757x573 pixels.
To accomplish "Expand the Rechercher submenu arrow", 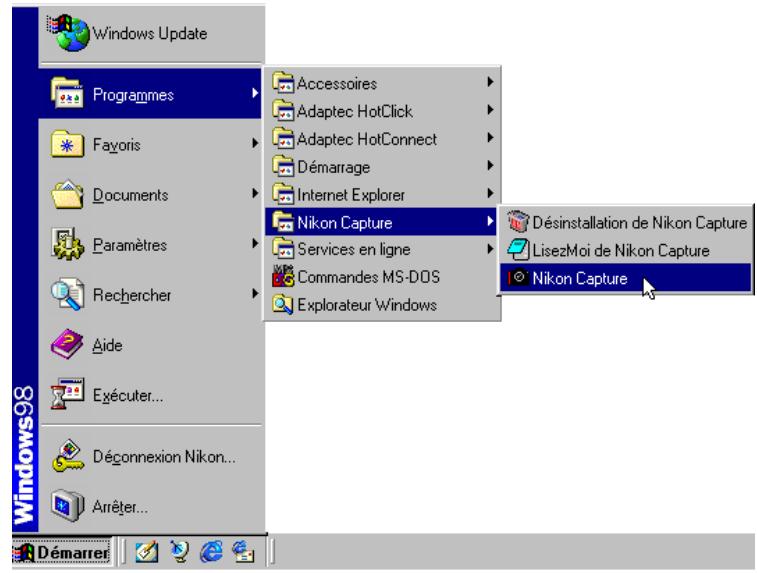I will point(255,293).
